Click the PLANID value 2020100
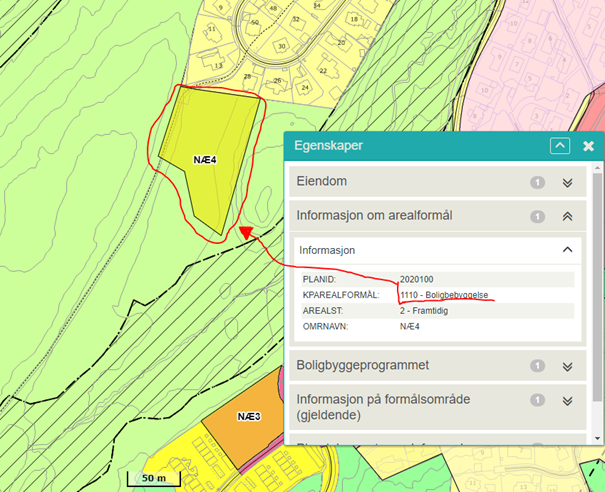 [x=416, y=279]
